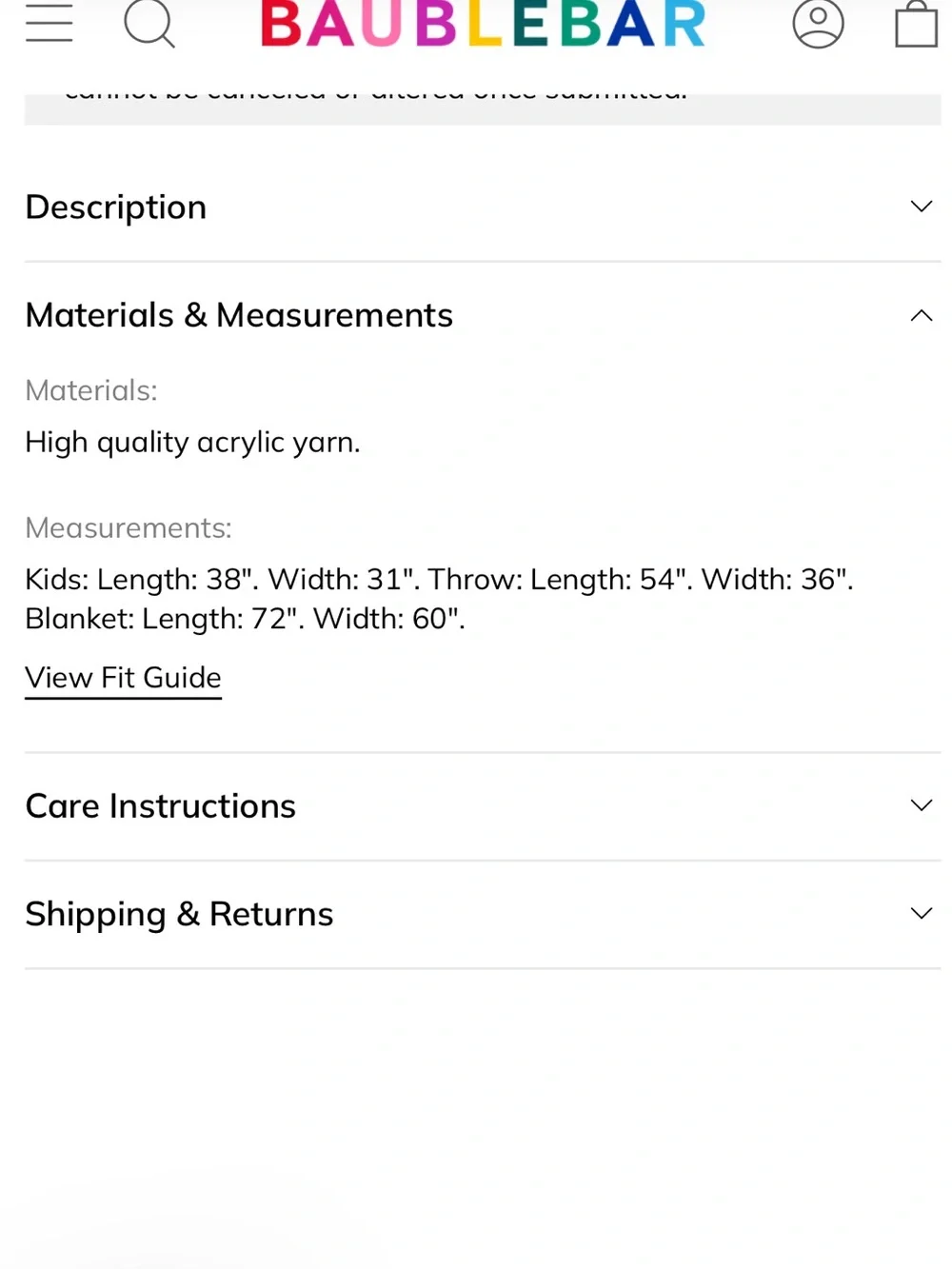This screenshot has width=952, height=1269.
Task: Click the "Materials:" label
Action: [x=91, y=390]
